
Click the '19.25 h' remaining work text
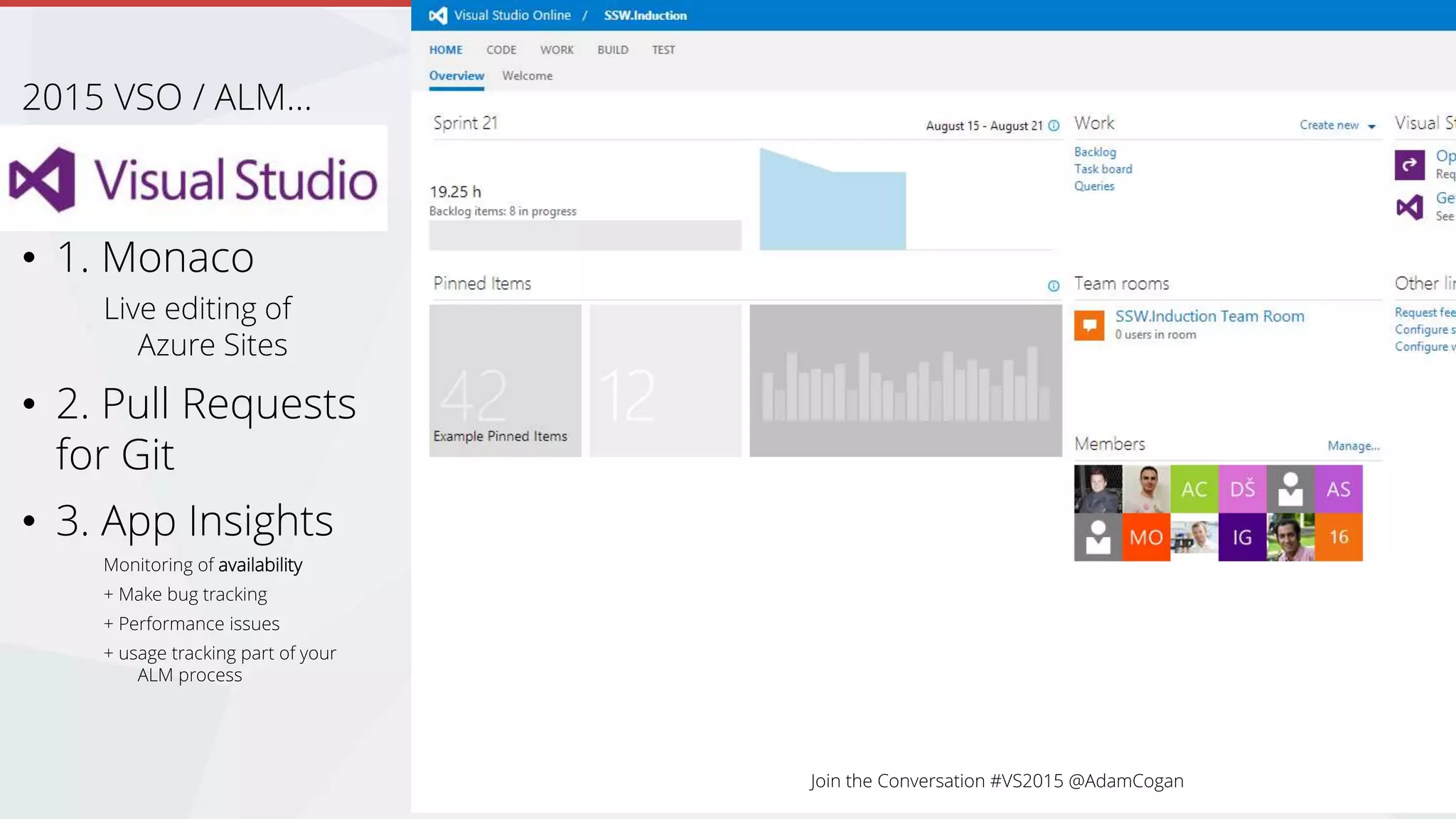(455, 192)
